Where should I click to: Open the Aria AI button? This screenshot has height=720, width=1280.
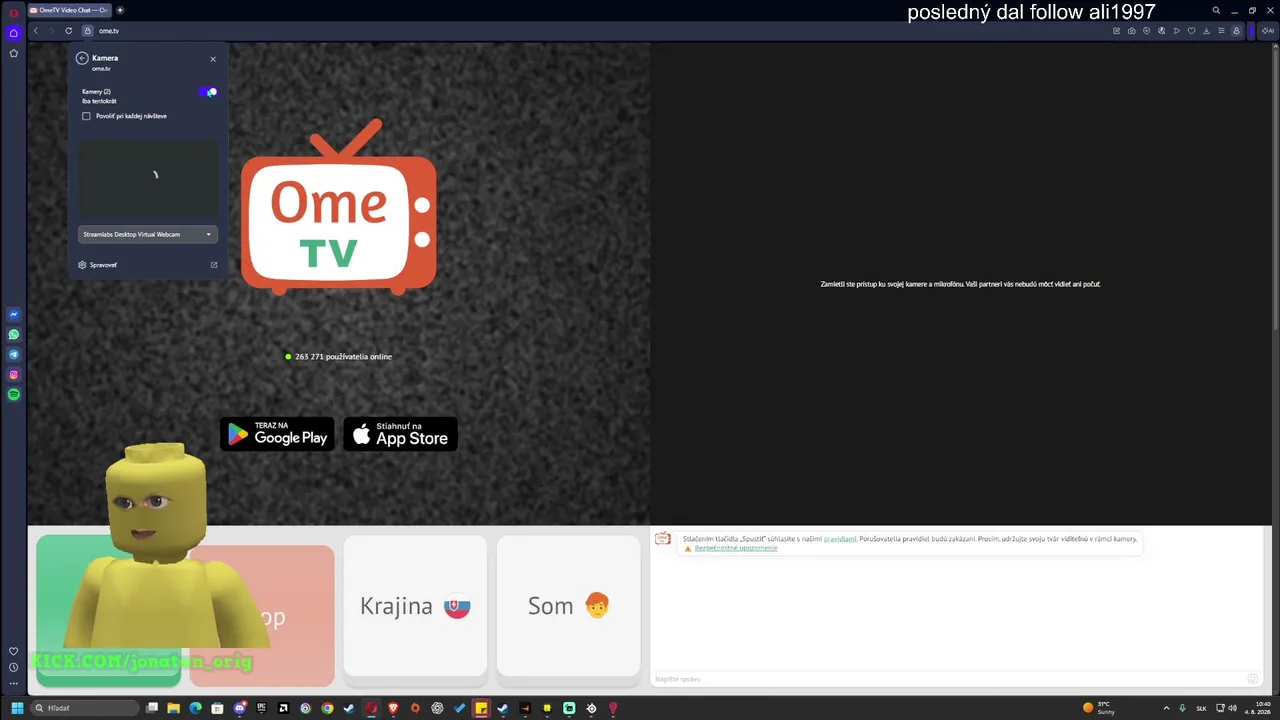pos(1267,31)
